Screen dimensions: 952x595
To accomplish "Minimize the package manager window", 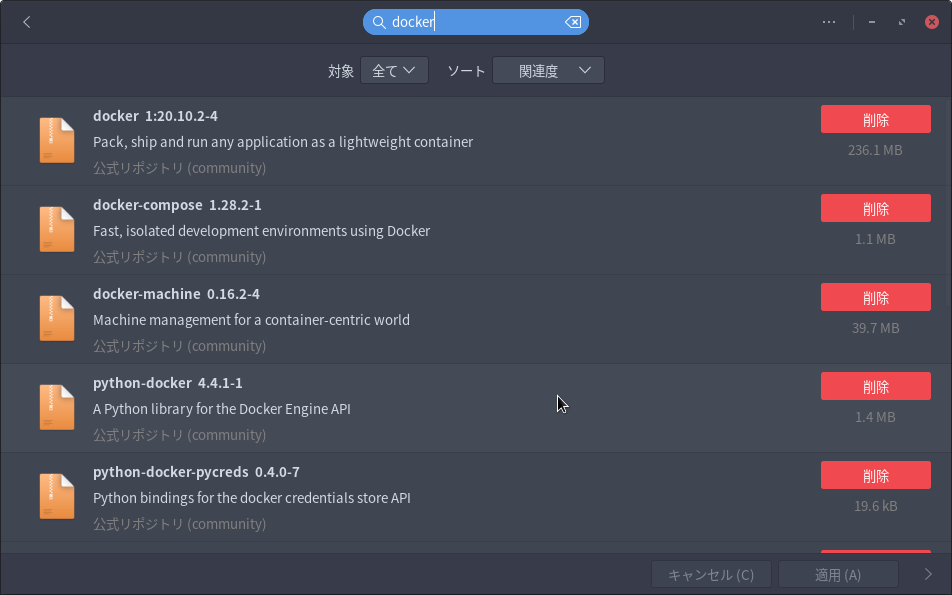I will [x=872, y=22].
